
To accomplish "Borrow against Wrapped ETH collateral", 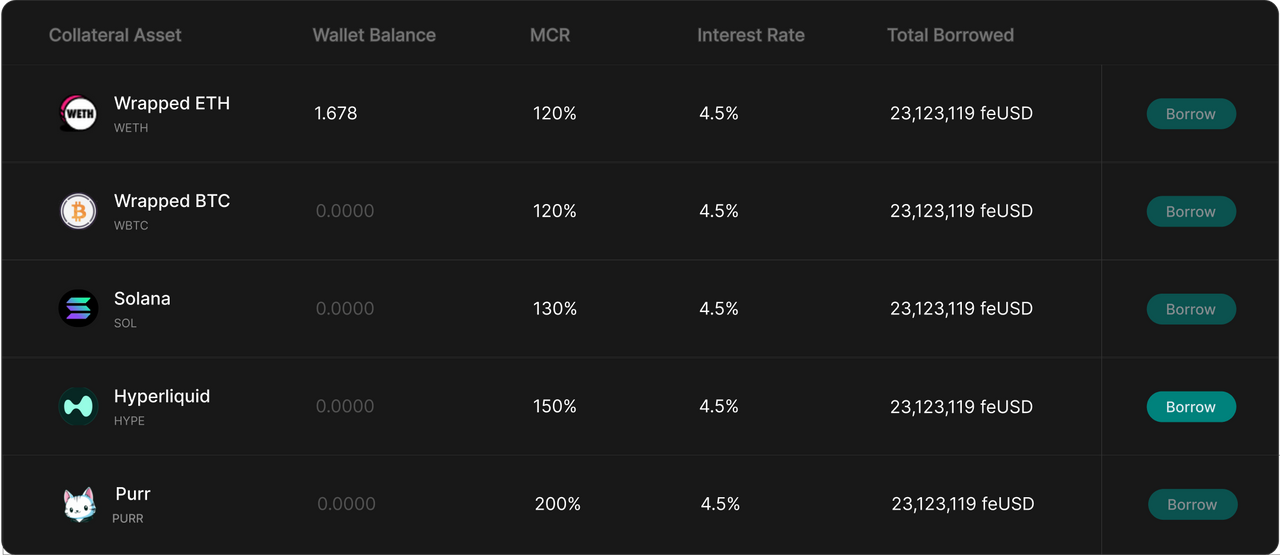I will click(1191, 114).
